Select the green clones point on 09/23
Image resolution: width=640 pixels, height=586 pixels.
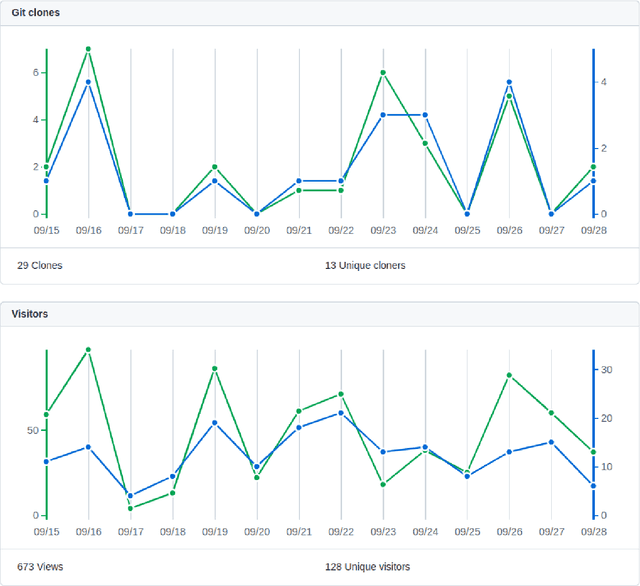tap(383, 73)
